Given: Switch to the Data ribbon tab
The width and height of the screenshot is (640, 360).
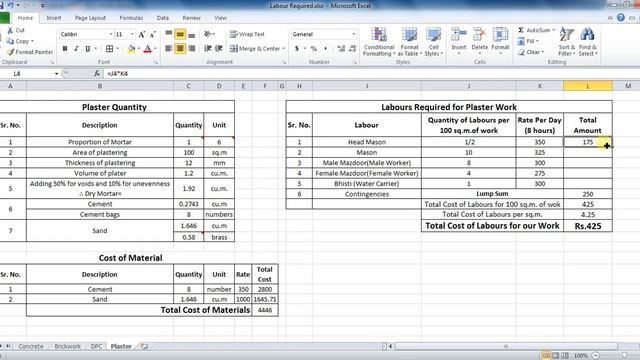Looking at the screenshot, I should click(x=162, y=18).
